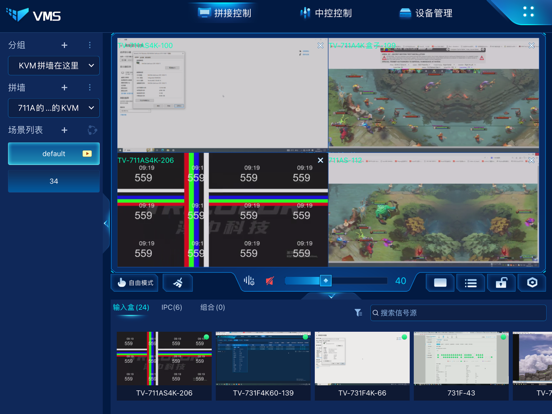Click volume value 40

400,281
